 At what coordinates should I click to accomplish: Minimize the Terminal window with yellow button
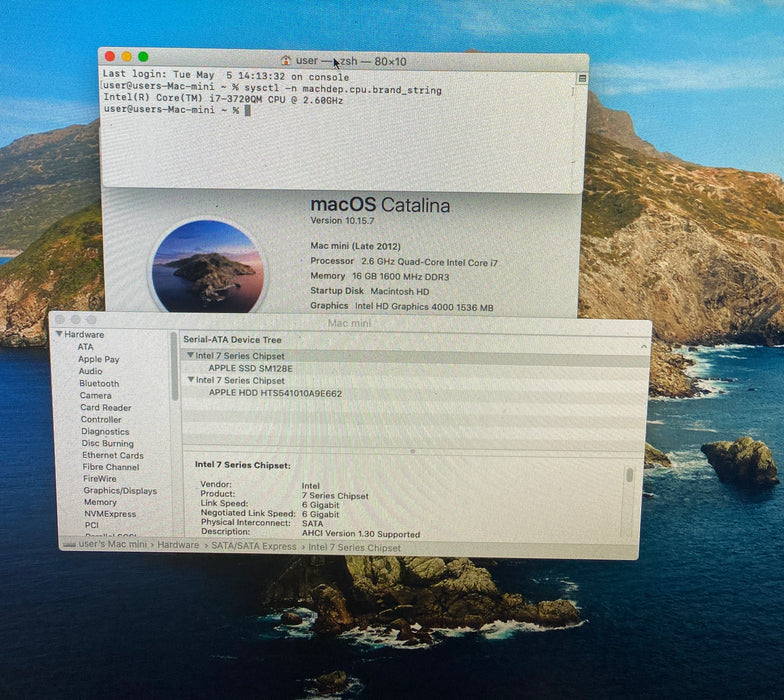(126, 56)
